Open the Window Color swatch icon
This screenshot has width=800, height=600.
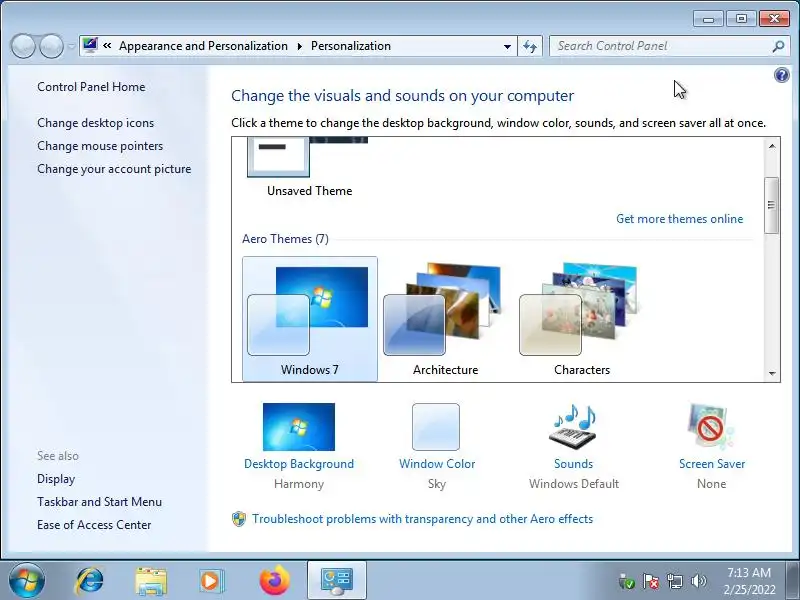pos(436,427)
